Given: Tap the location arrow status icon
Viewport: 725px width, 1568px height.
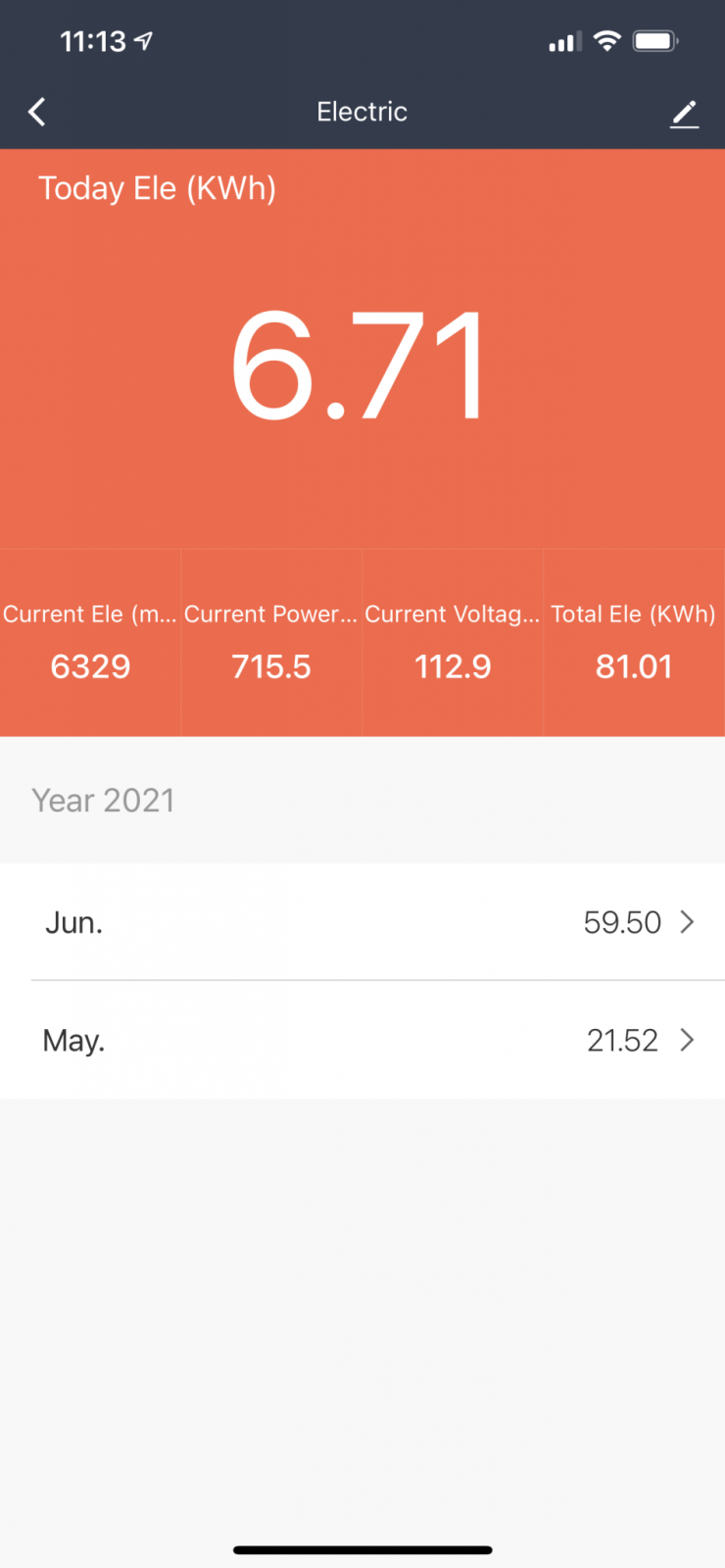Looking at the screenshot, I should (144, 41).
